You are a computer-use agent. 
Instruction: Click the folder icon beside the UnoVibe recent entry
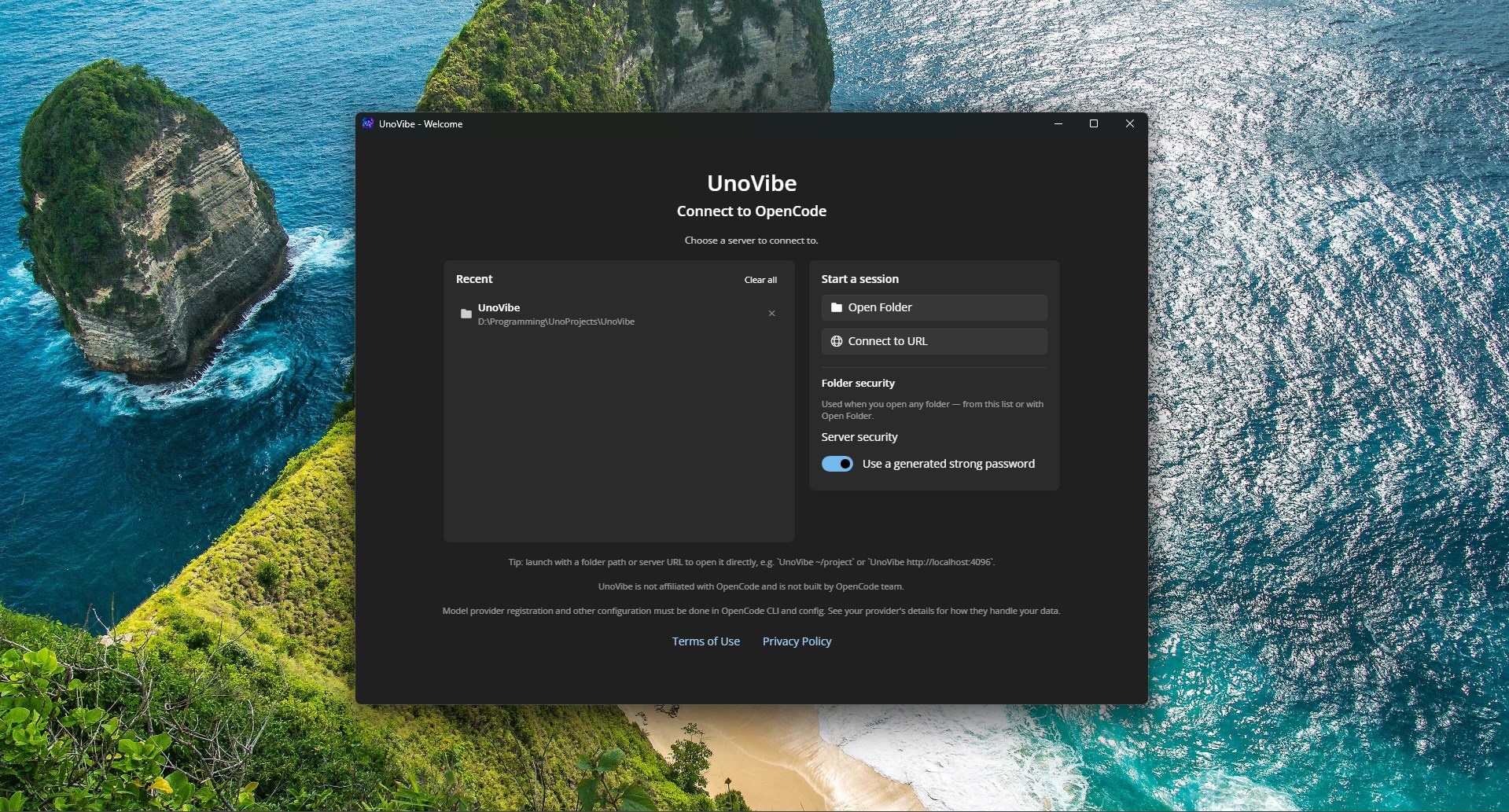coord(466,314)
